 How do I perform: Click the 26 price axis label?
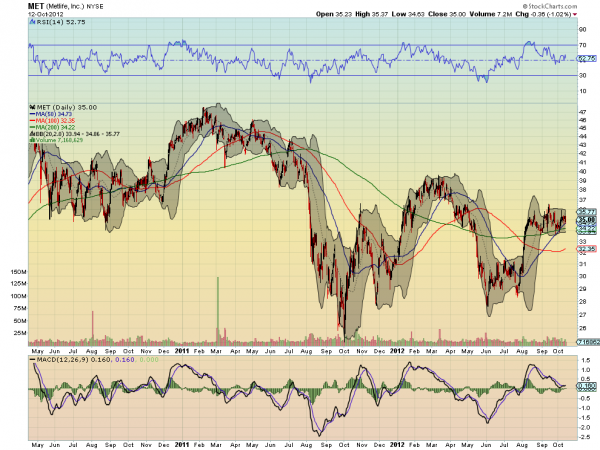point(583,328)
